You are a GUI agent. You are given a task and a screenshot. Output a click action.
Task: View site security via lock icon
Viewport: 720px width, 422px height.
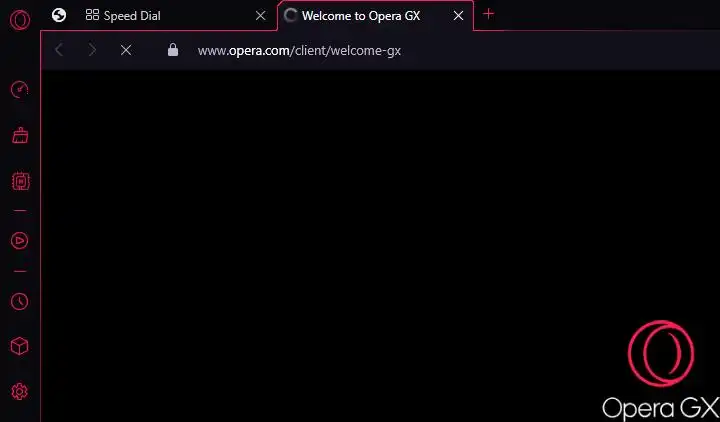point(173,50)
